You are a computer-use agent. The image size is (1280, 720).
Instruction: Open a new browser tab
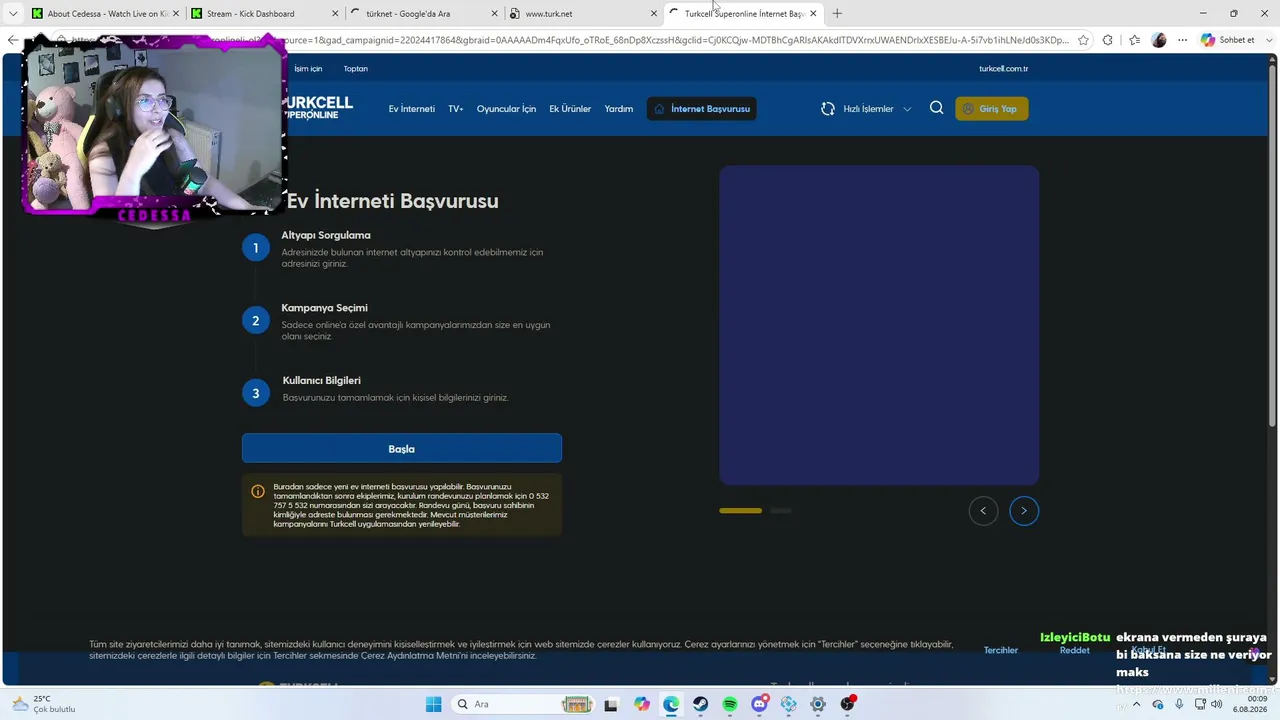(x=837, y=13)
